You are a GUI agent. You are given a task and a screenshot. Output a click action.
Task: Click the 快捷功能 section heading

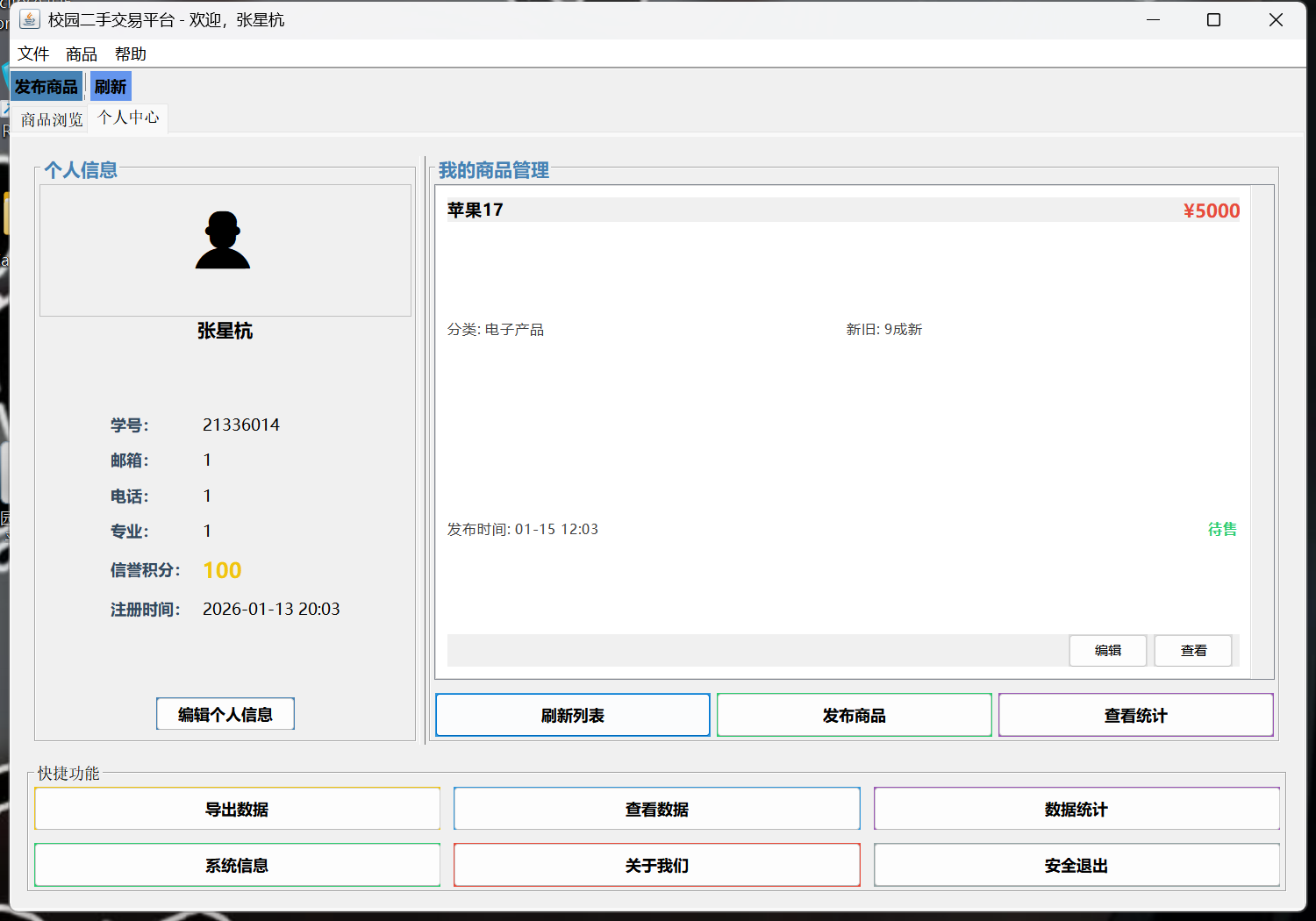pyautogui.click(x=68, y=773)
